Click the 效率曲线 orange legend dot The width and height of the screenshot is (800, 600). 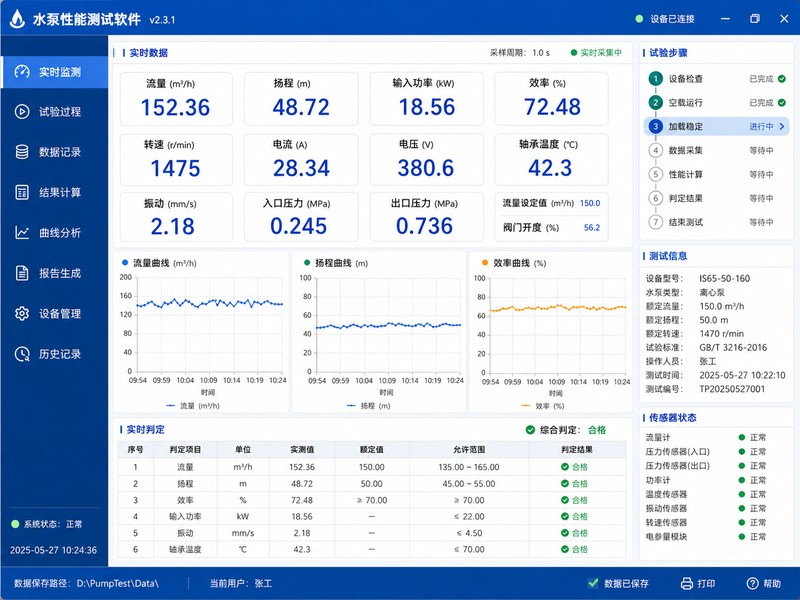pos(485,263)
